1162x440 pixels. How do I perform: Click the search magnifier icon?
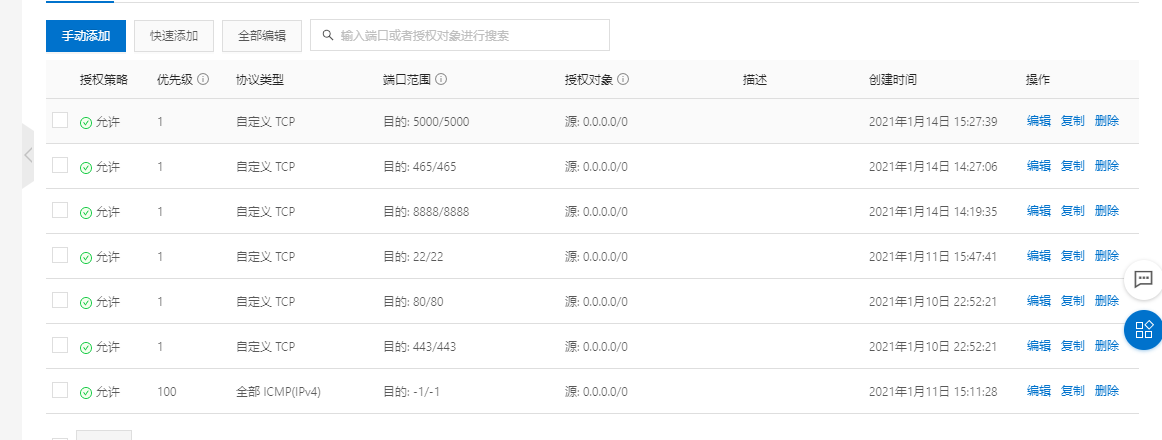[x=327, y=35]
